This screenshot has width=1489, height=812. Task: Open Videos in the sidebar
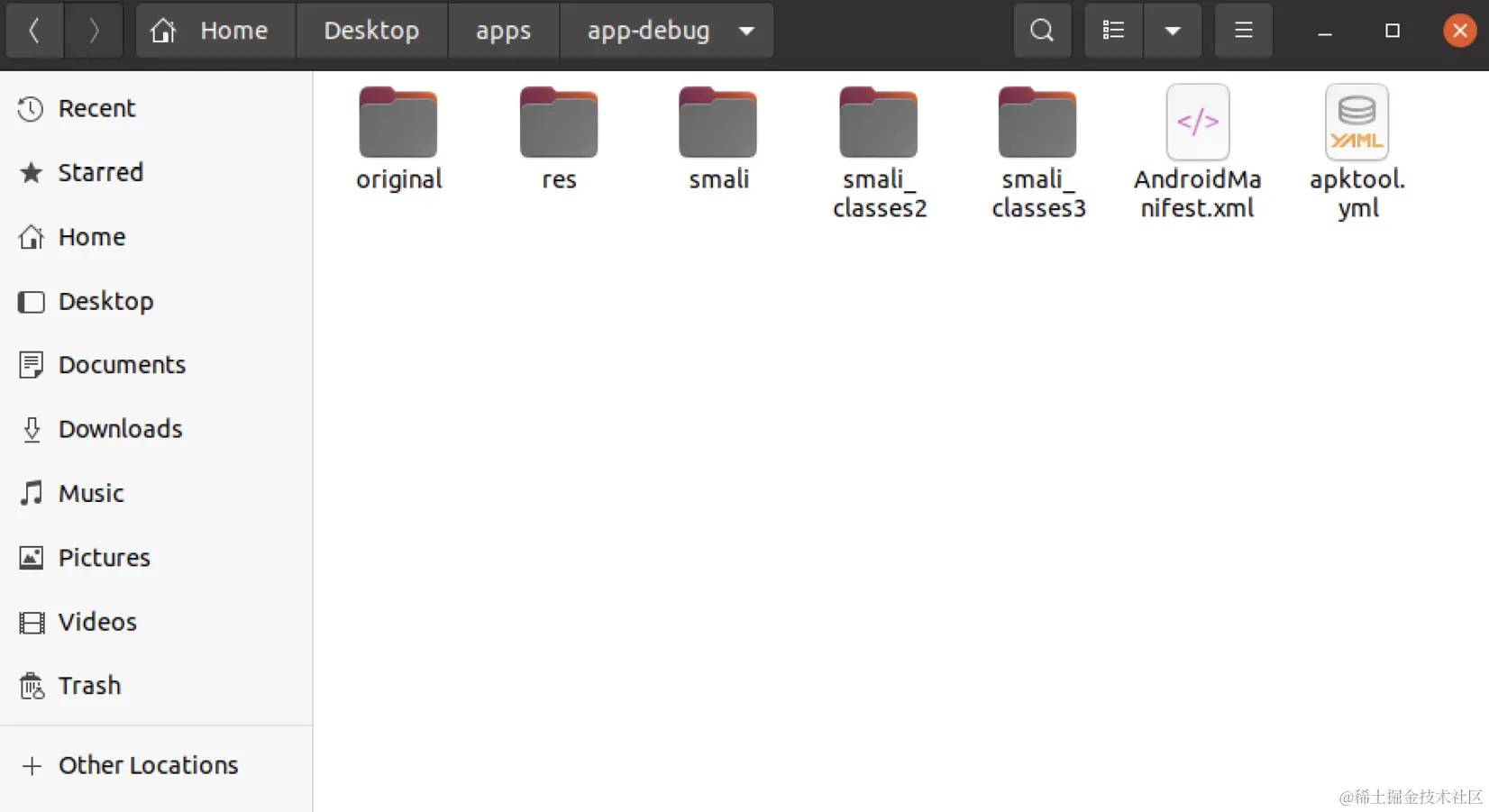coord(156,622)
